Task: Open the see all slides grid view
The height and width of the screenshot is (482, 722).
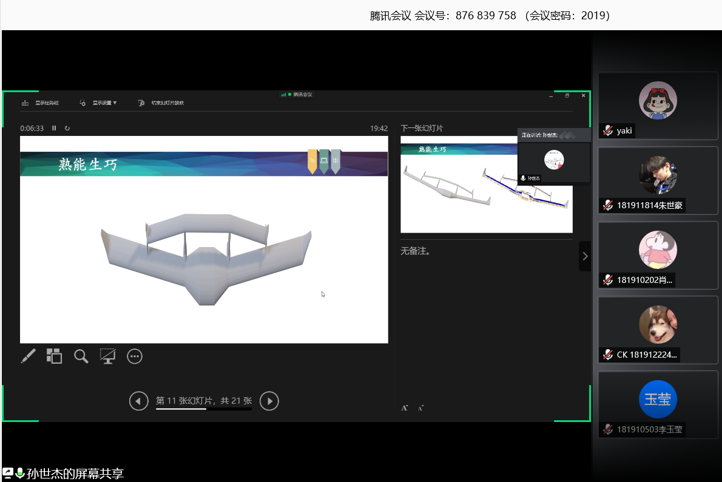Action: [54, 356]
